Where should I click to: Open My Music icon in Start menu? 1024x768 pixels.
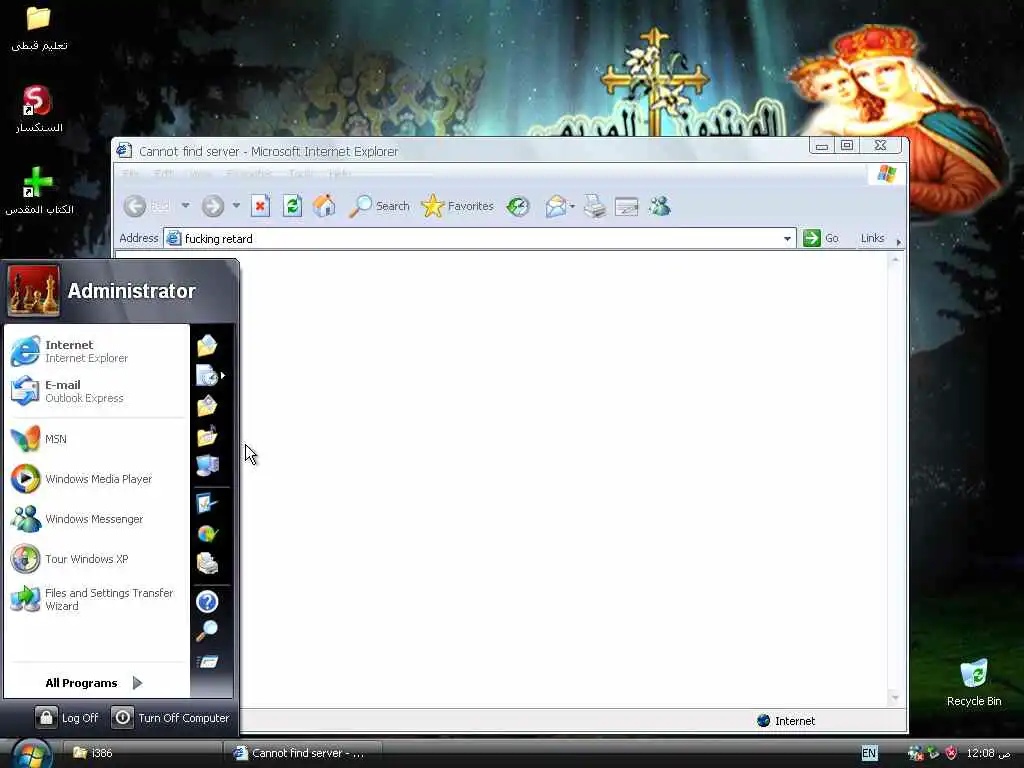click(x=207, y=436)
